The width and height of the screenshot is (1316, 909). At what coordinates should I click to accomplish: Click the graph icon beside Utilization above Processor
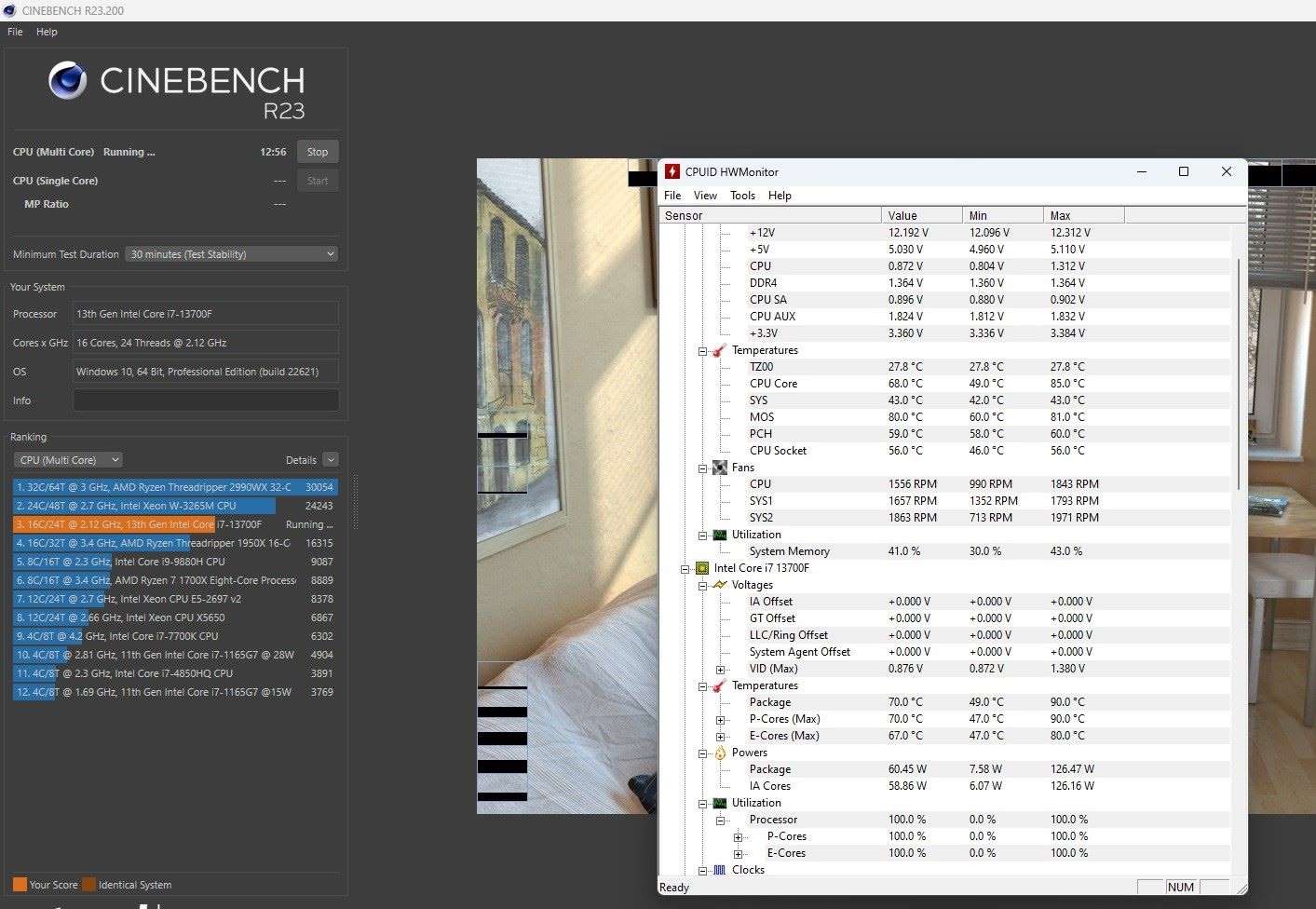[x=719, y=803]
